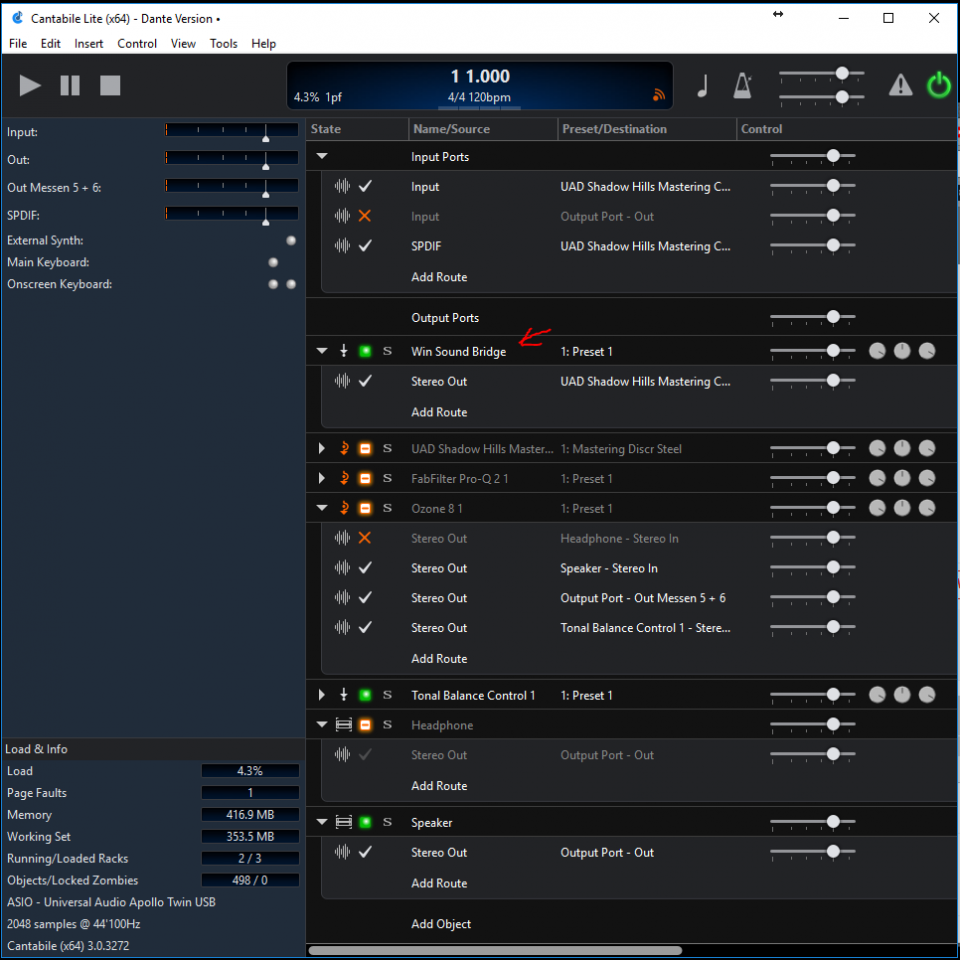Screen dimensions: 960x960
Task: Enable the disabled Input to Output Port - Out route
Action: coord(365,216)
